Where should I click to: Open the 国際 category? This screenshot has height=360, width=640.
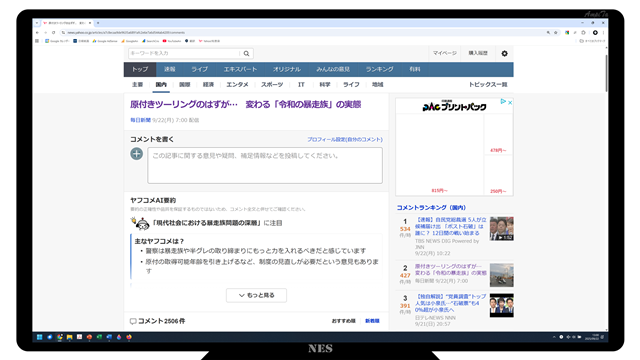click(184, 84)
